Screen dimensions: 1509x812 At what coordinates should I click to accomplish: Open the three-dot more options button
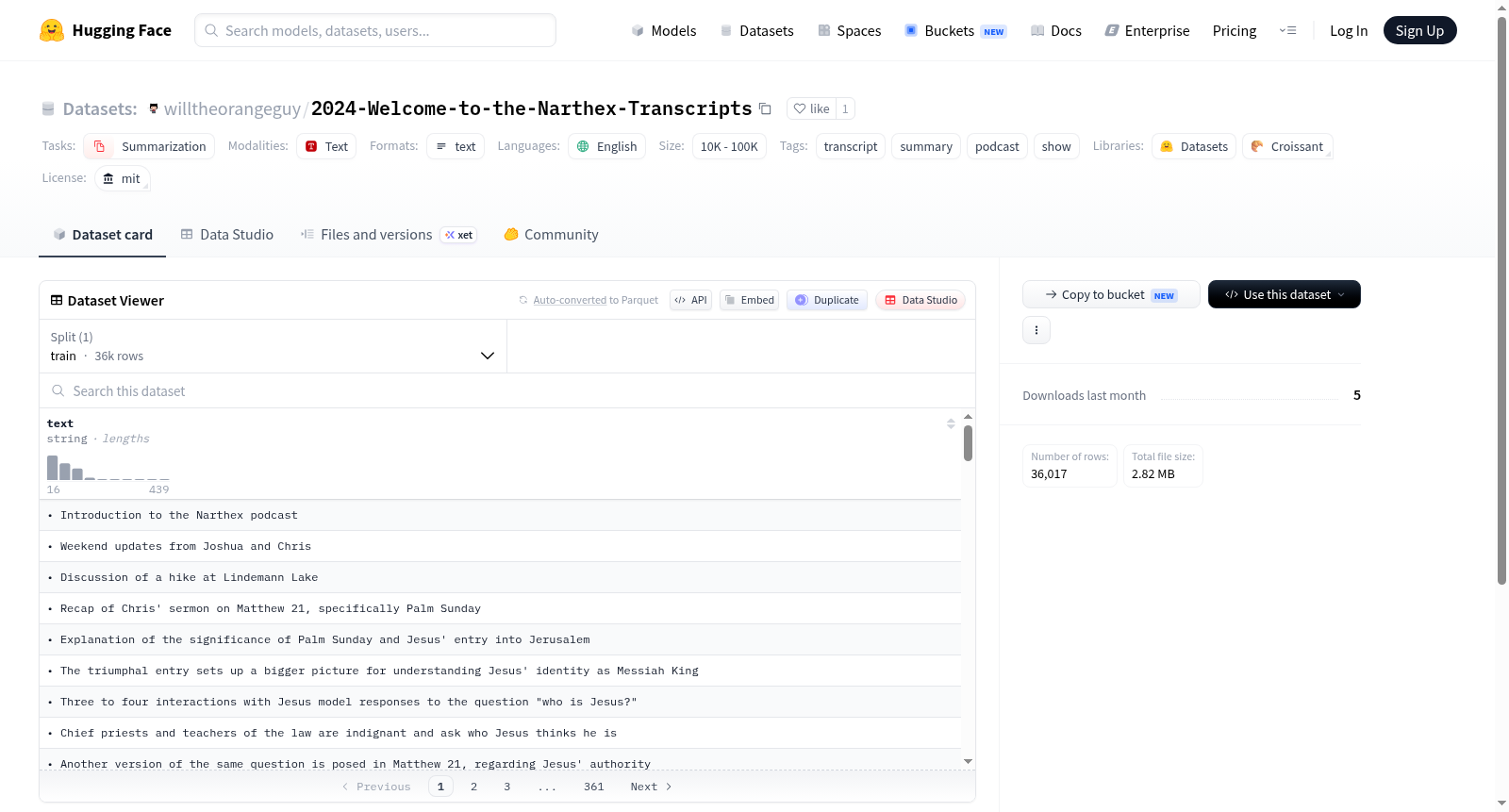tap(1036, 330)
